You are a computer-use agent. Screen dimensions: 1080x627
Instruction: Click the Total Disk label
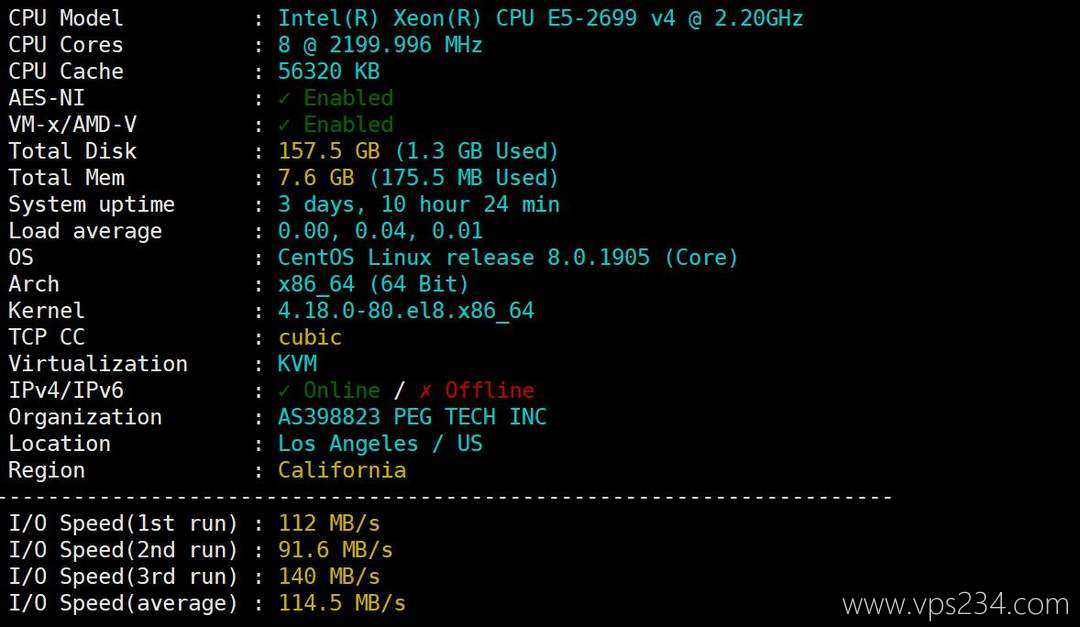(72, 151)
